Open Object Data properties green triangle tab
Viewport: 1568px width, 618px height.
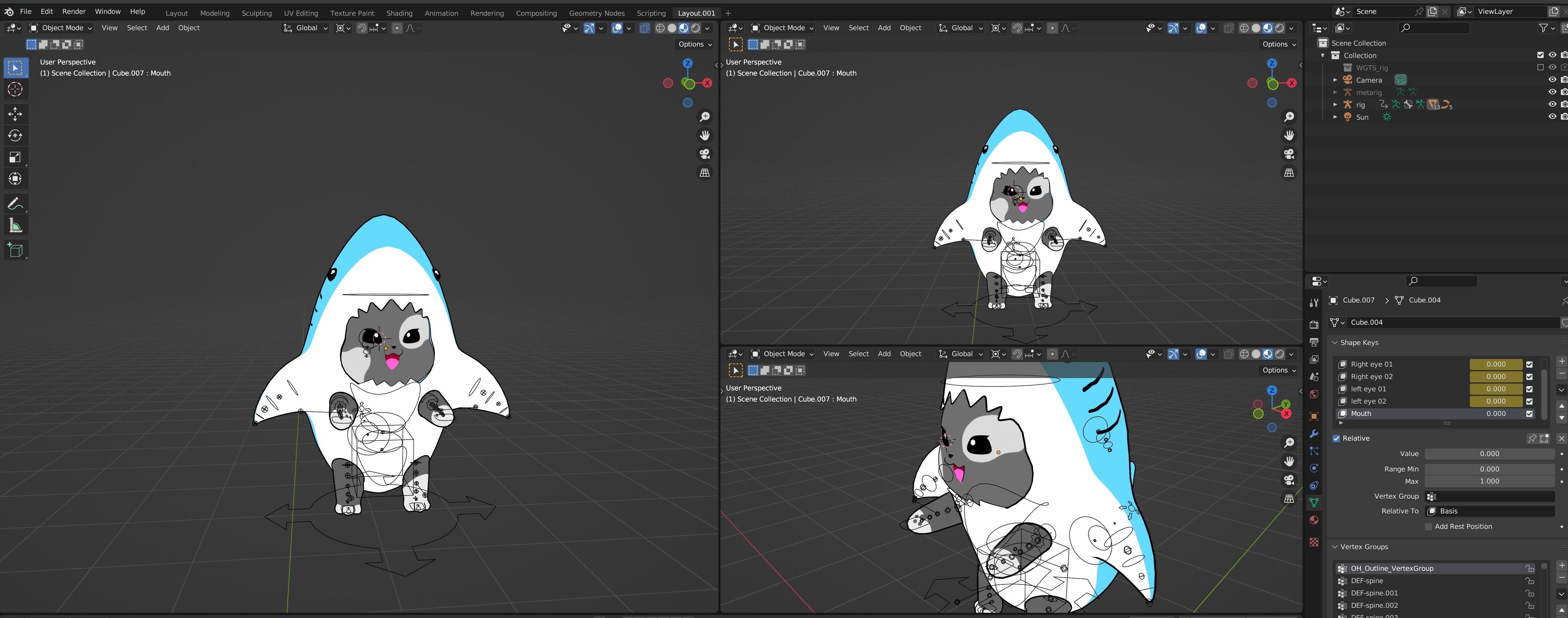(1313, 503)
